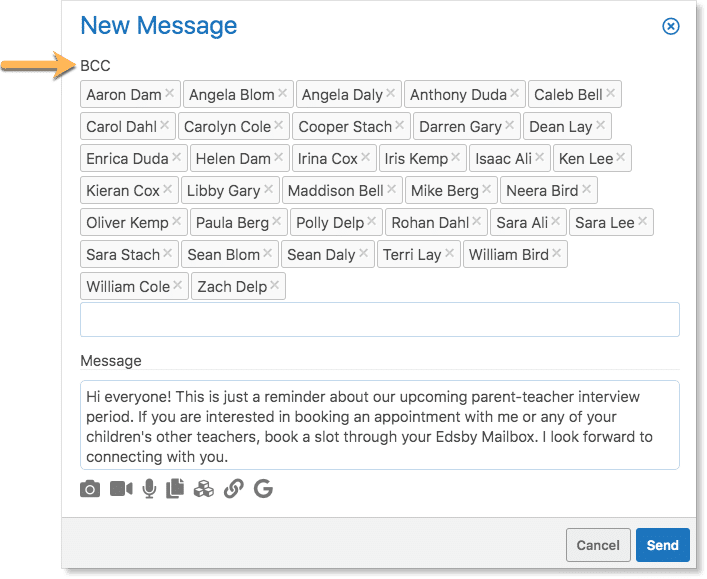Select the Anthony Duda name text
The height and width of the screenshot is (579, 707).
[x=458, y=95]
